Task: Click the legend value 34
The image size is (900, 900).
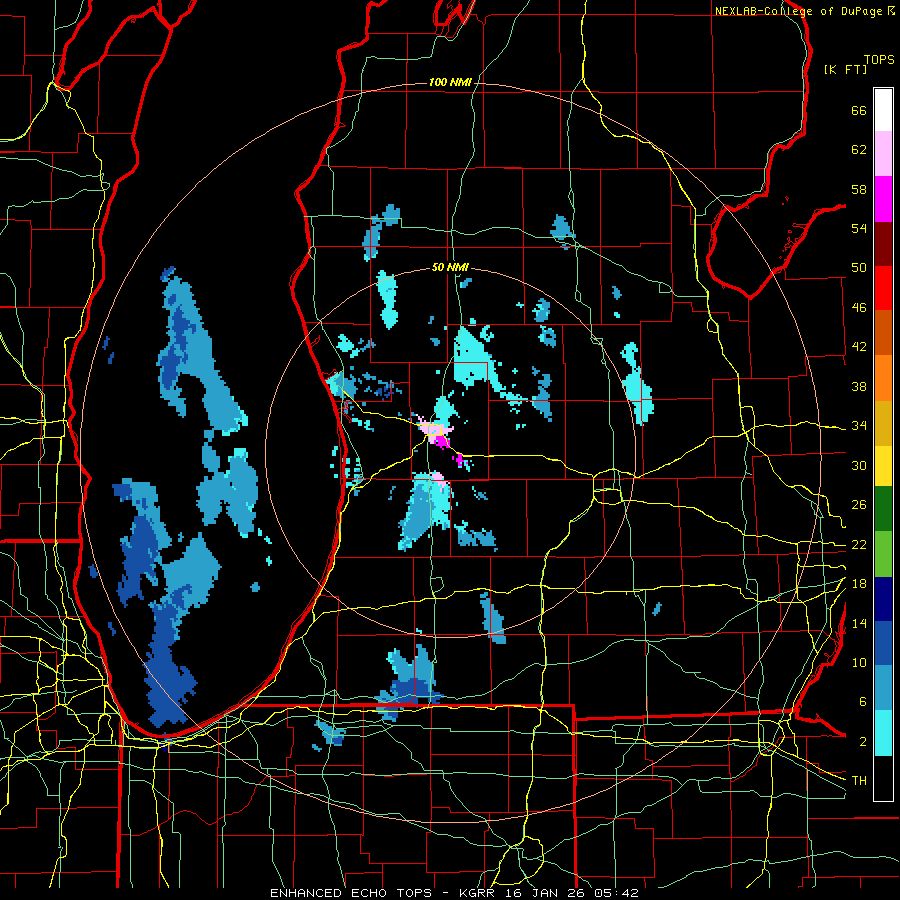Action: coord(859,425)
